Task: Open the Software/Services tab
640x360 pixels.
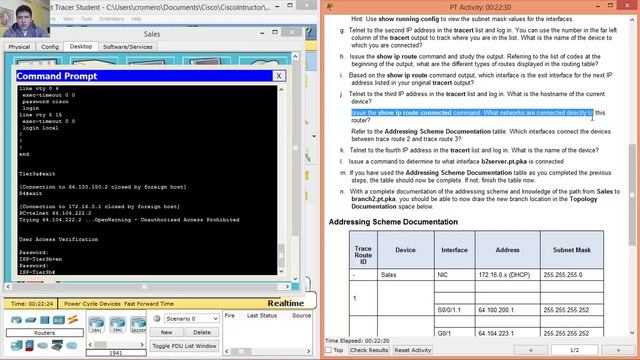Action: pyautogui.click(x=128, y=47)
